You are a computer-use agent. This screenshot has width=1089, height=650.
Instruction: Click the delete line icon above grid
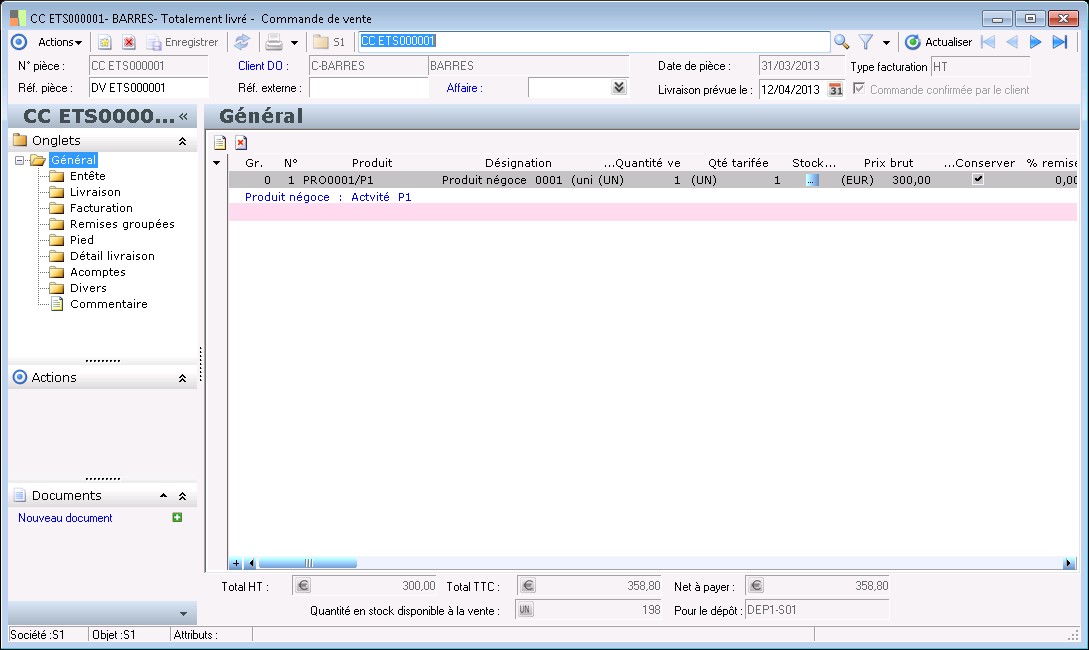(241, 143)
